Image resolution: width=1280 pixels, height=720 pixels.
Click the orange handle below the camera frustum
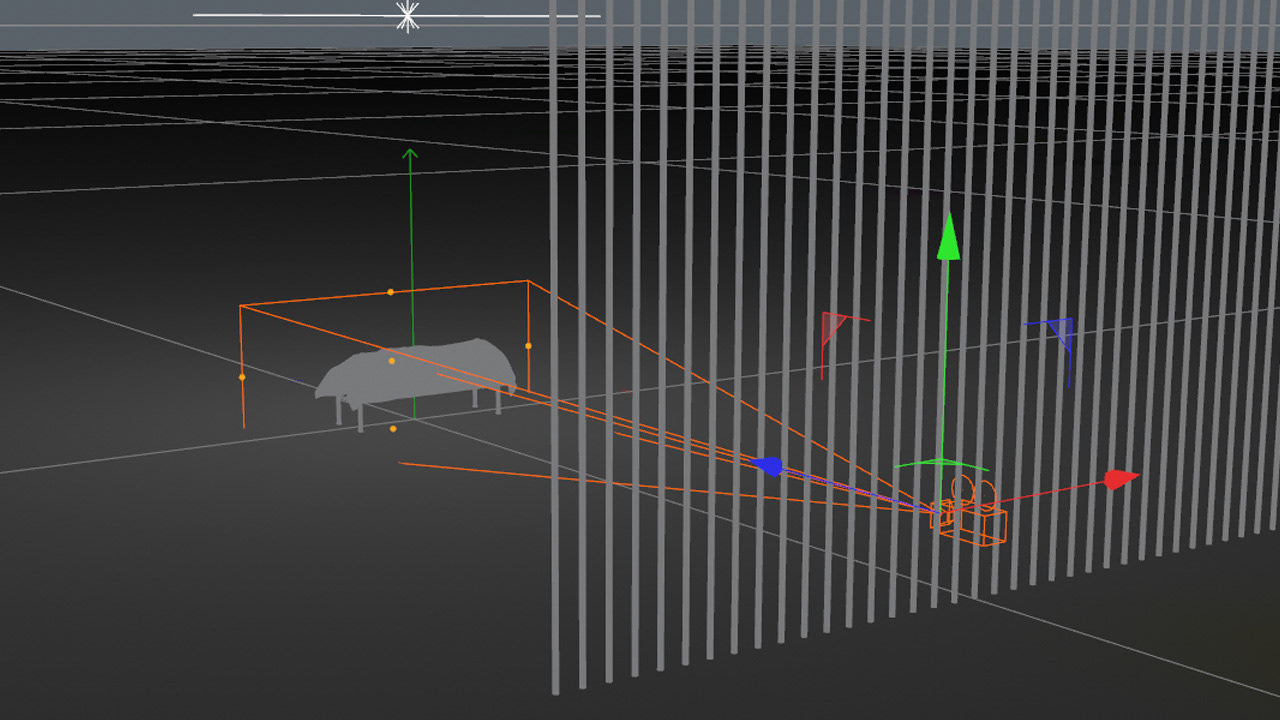click(393, 429)
